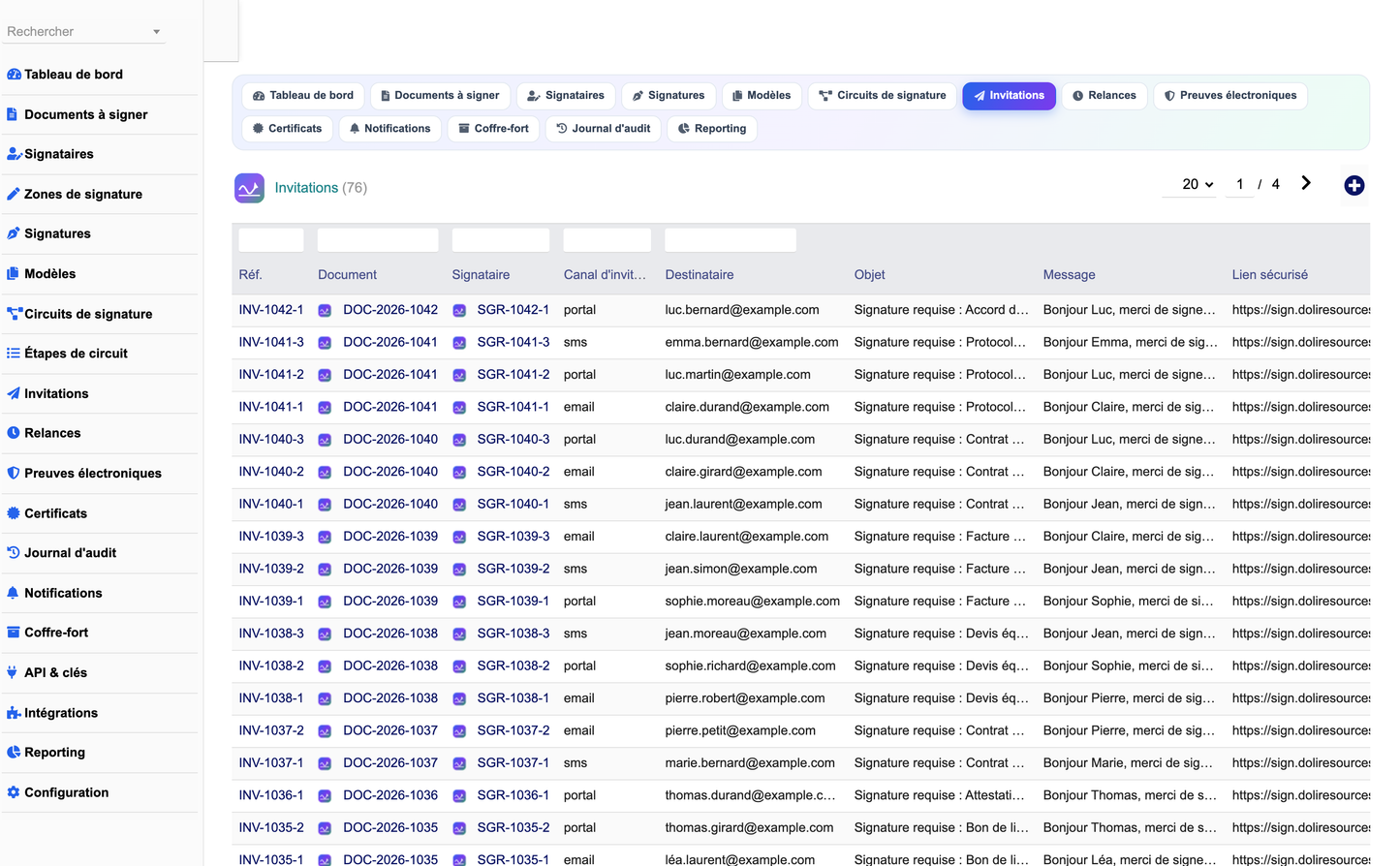Open Journal d'audit top tab
This screenshot has width=1400, height=866.
click(x=603, y=129)
